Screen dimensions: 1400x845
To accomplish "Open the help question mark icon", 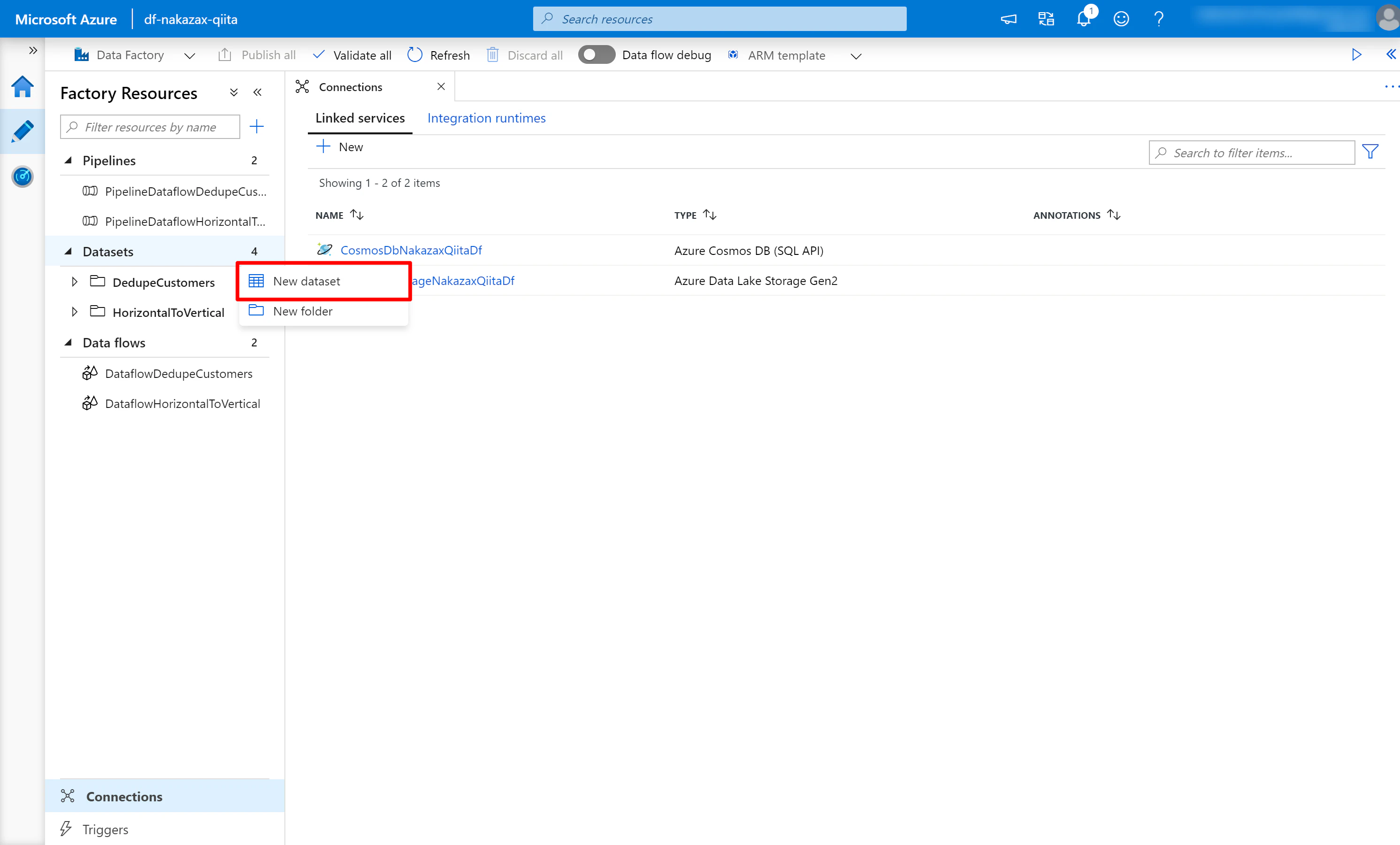I will pos(1159,19).
